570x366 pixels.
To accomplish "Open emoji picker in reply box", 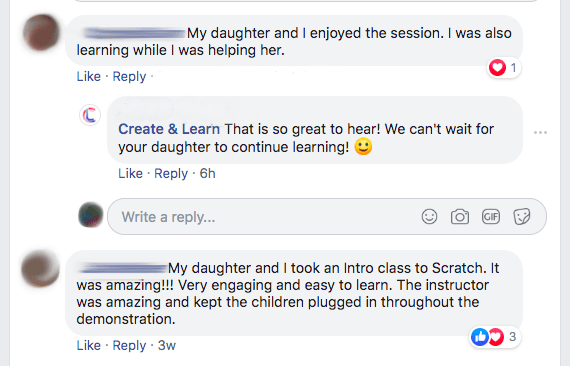I will coord(429,217).
